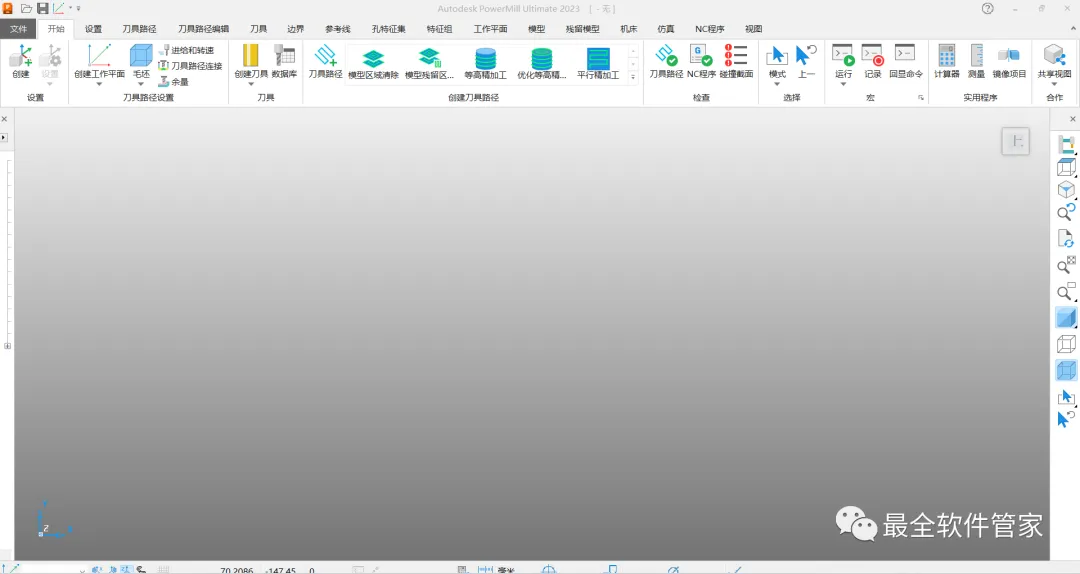This screenshot has width=1080, height=574.
Task: Select 优化等高精 strategy
Action: tap(542, 63)
